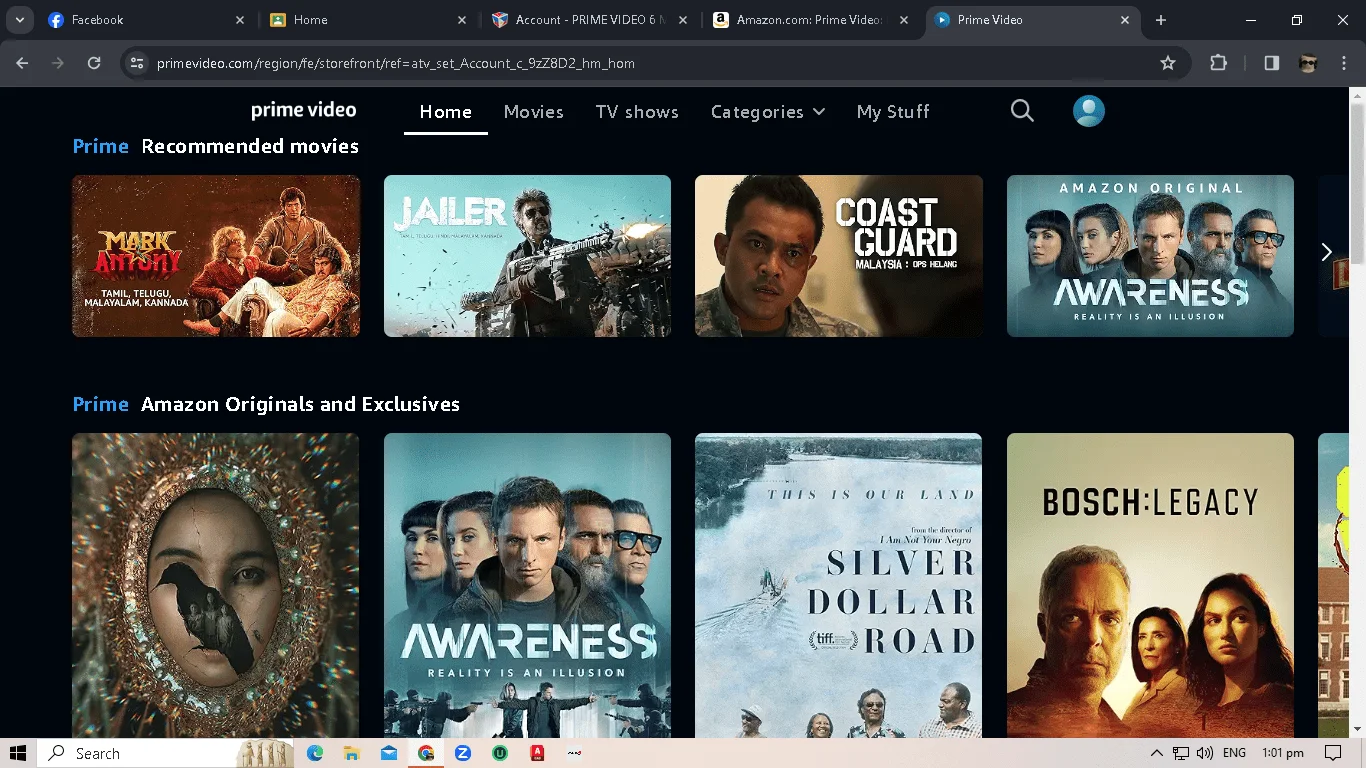Screen dimensions: 1366x768
Task: Open the Mail app on the taskbar
Action: tap(389, 753)
